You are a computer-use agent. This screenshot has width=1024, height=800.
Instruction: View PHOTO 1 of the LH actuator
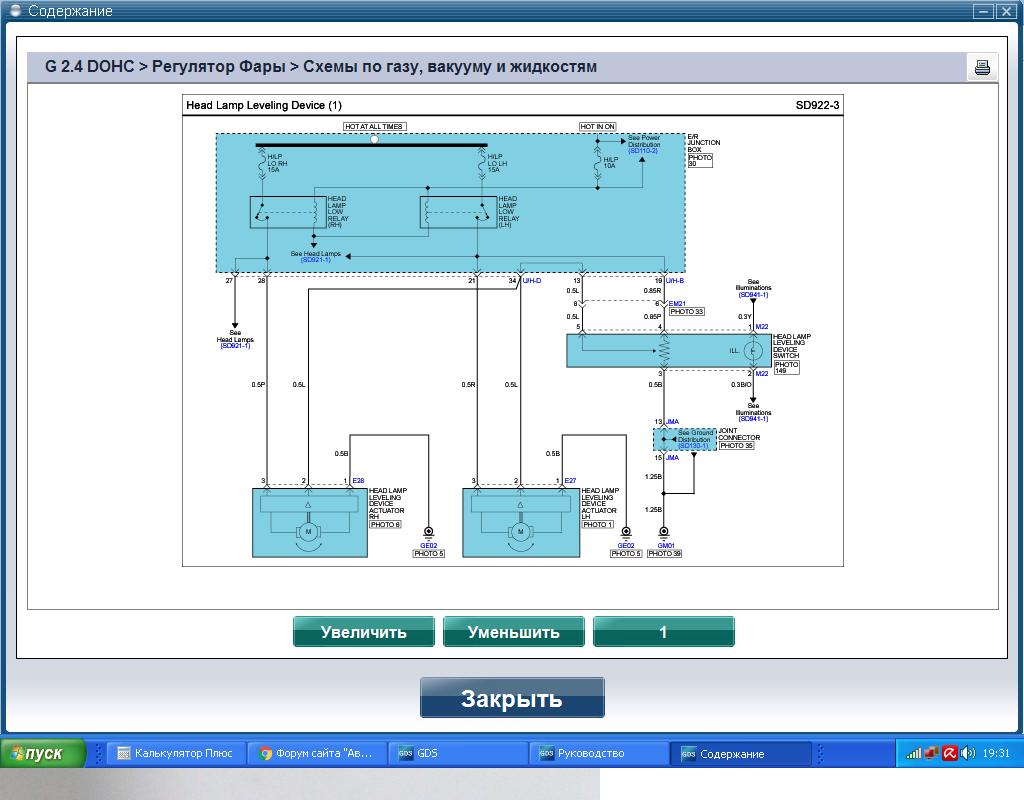(598, 524)
